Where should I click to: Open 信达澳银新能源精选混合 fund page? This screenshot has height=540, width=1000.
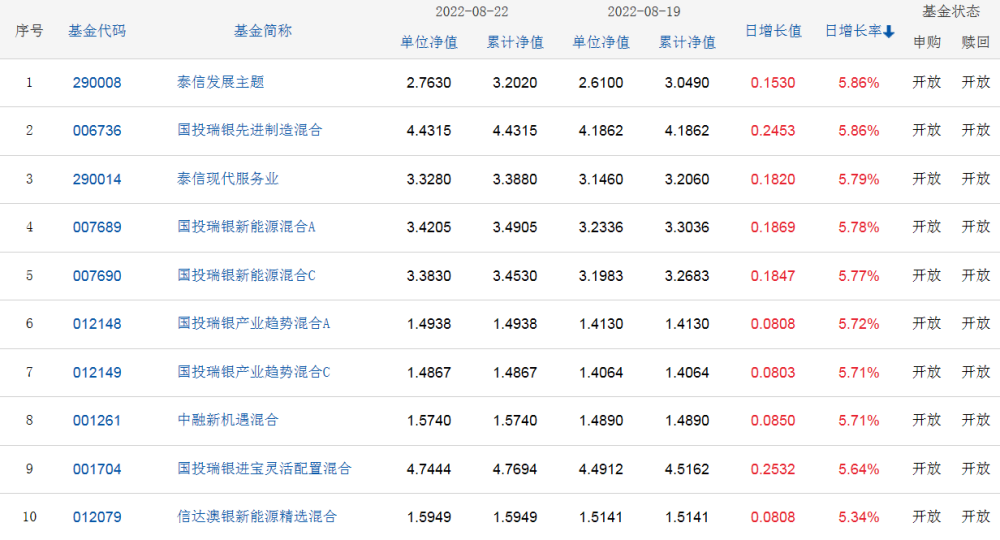(x=257, y=516)
